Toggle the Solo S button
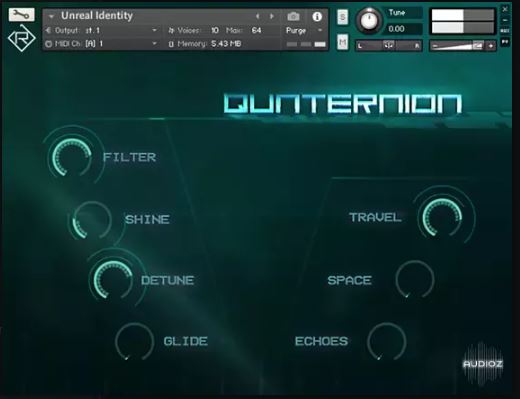This screenshot has height=399, width=520. pos(342,17)
